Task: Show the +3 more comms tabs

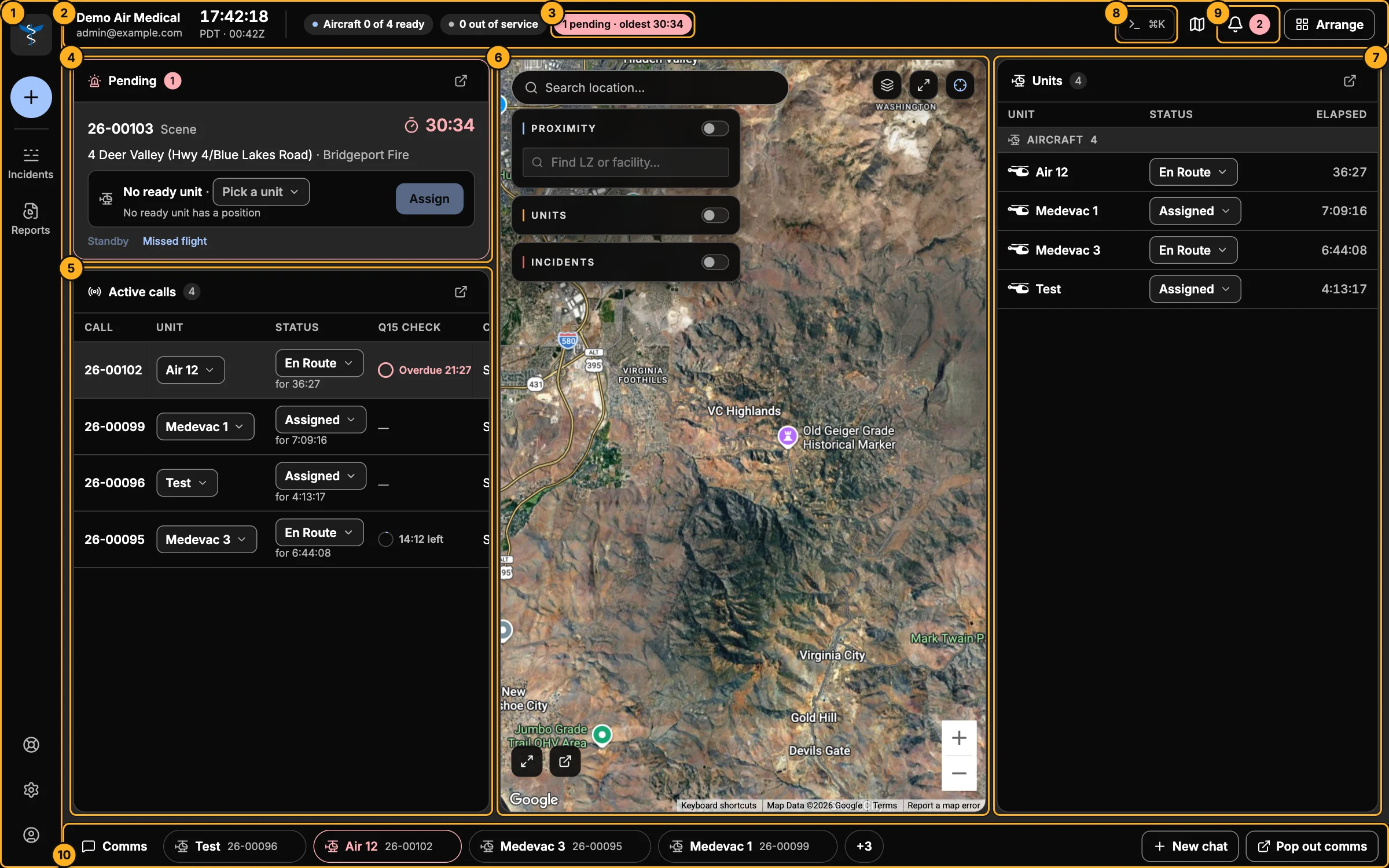Action: [864, 847]
